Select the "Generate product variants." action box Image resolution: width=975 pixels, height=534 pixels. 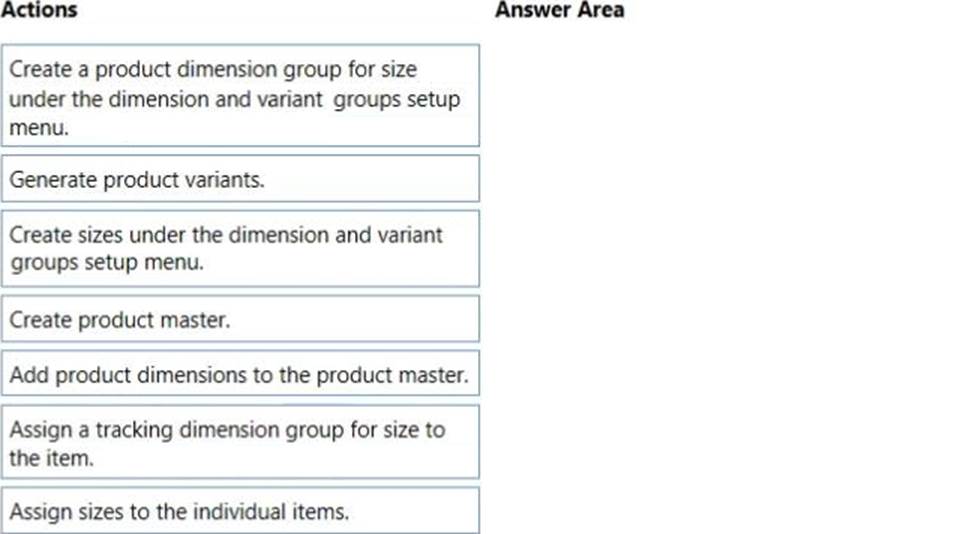(240, 180)
